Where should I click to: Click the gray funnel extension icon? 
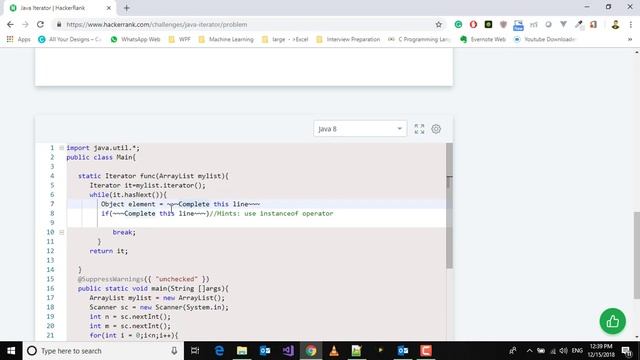pyautogui.click(x=564, y=24)
